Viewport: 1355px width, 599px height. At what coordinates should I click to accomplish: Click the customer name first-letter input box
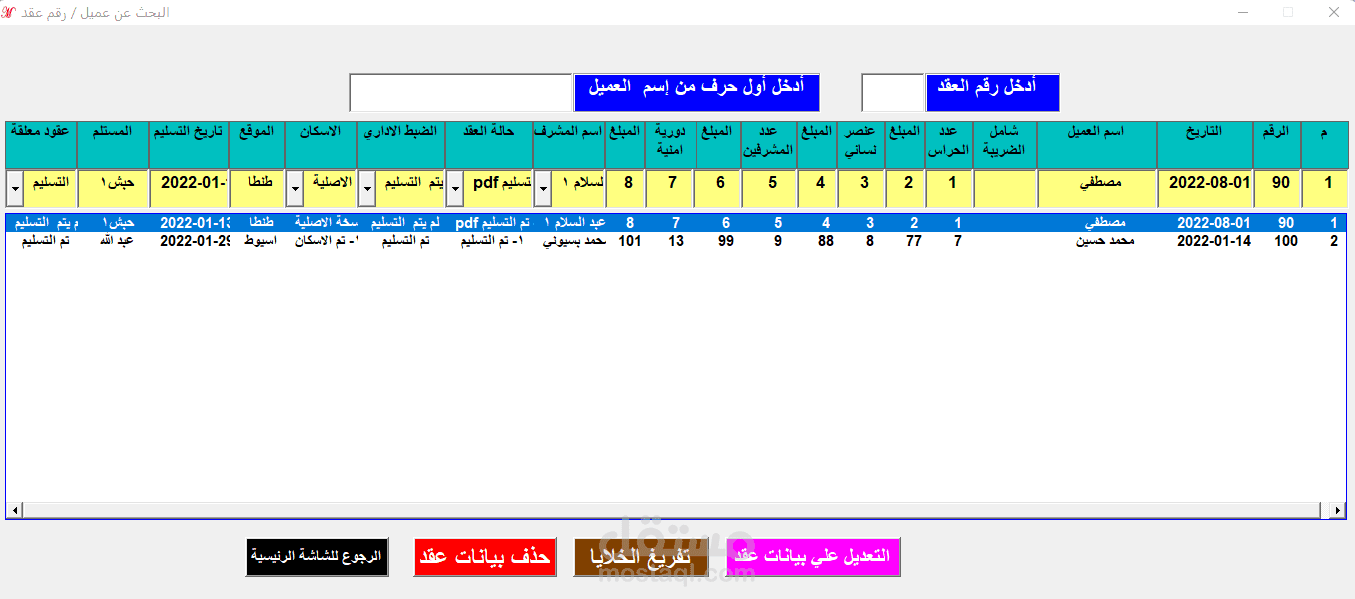(x=460, y=92)
